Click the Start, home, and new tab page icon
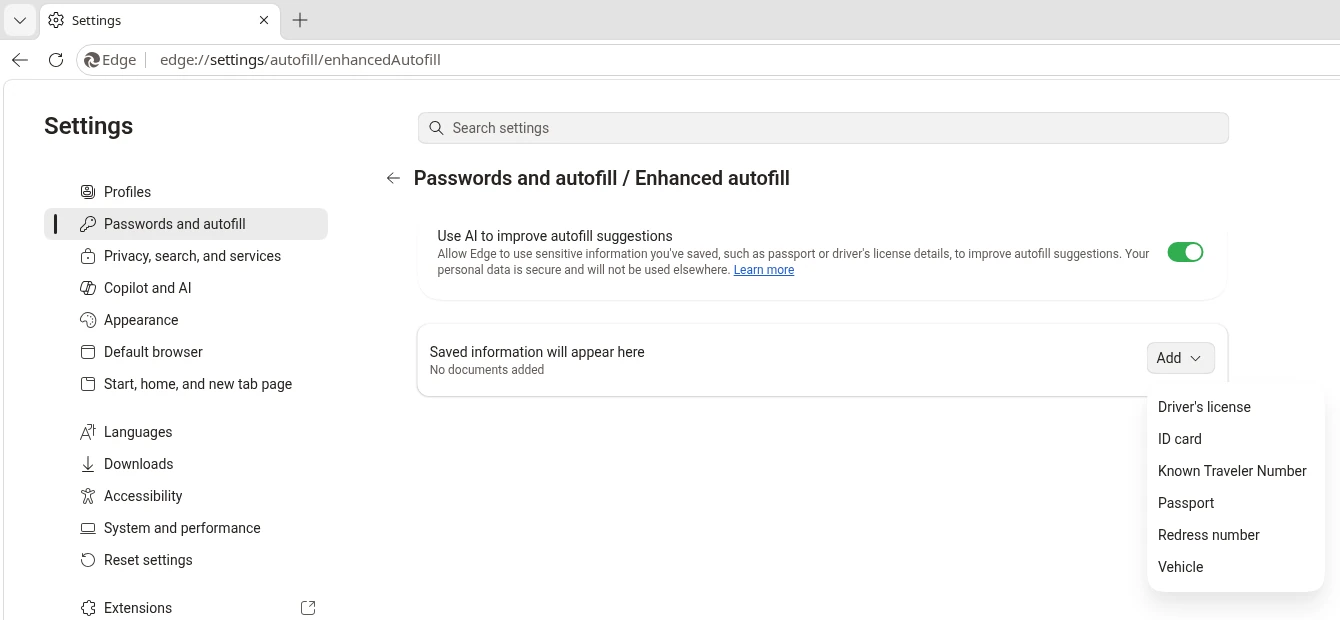The image size is (1340, 620). pos(88,384)
